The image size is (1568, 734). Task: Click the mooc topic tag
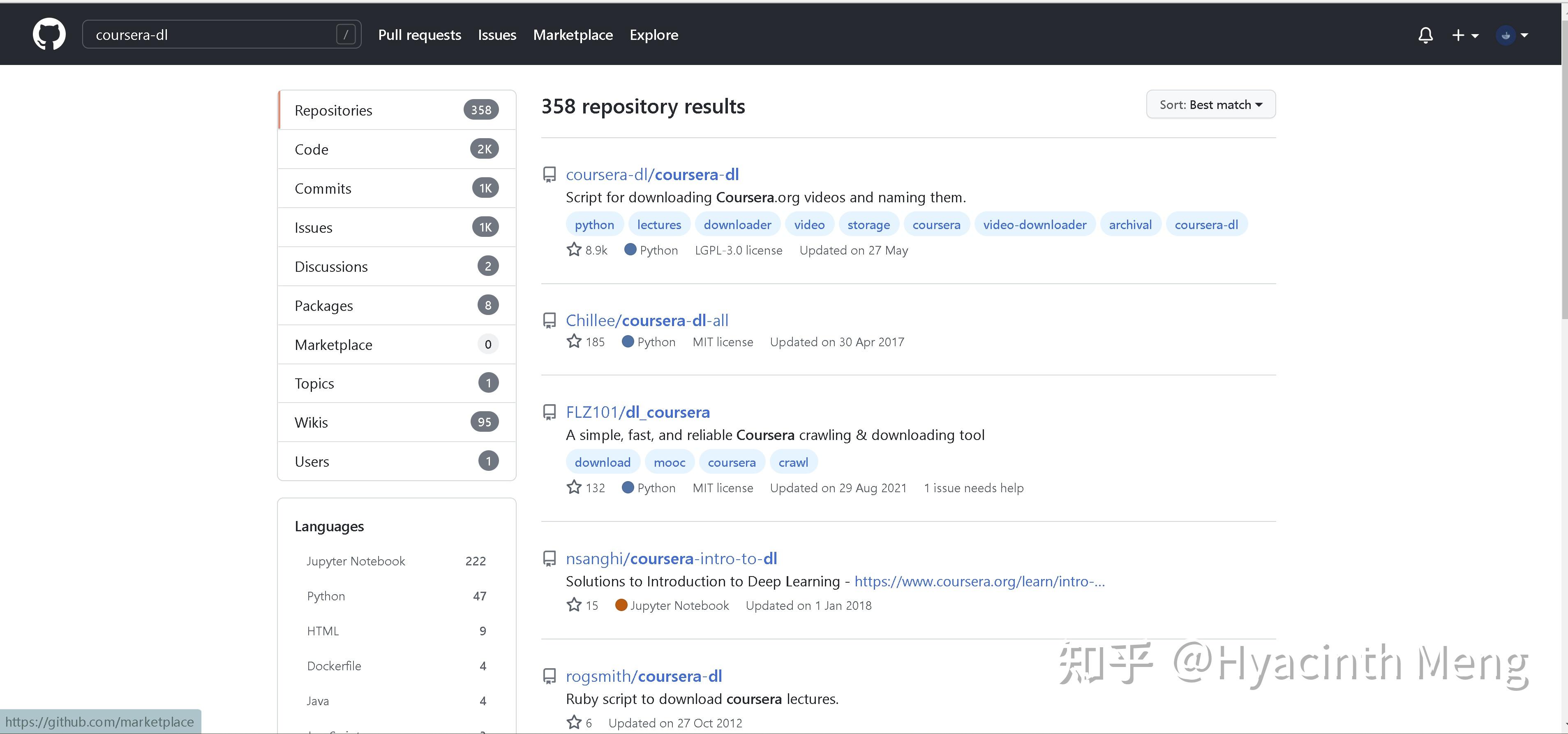pyautogui.click(x=670, y=462)
